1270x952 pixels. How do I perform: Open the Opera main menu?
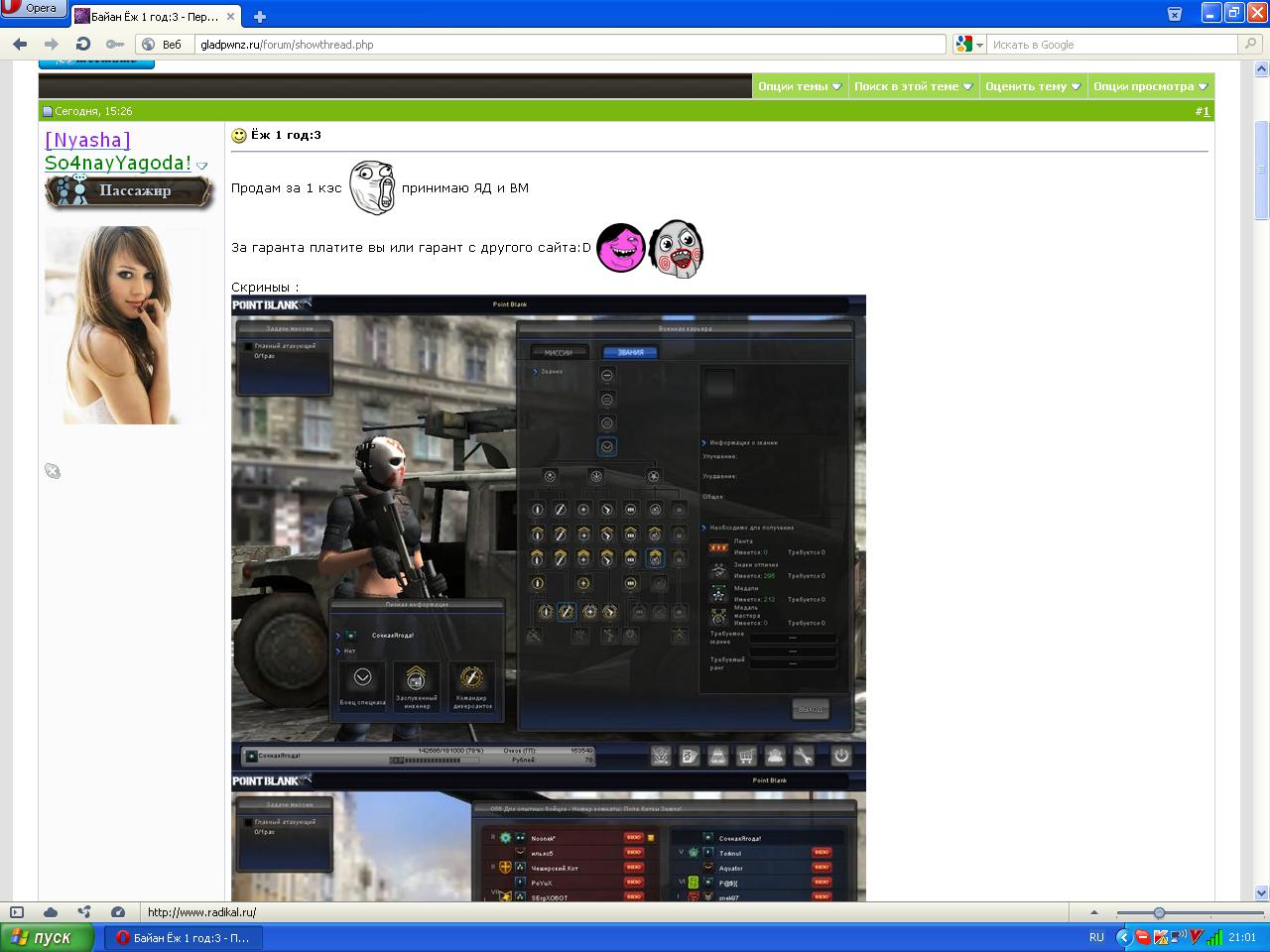tap(34, 9)
